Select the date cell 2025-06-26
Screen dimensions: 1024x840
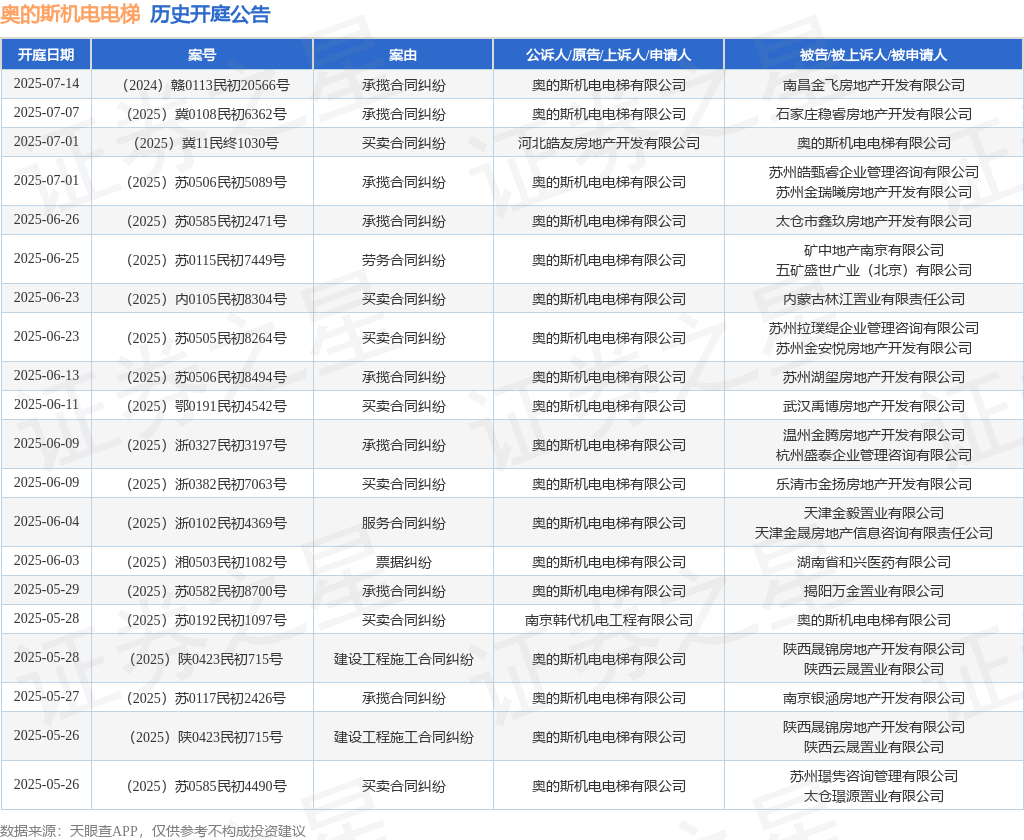(46, 219)
